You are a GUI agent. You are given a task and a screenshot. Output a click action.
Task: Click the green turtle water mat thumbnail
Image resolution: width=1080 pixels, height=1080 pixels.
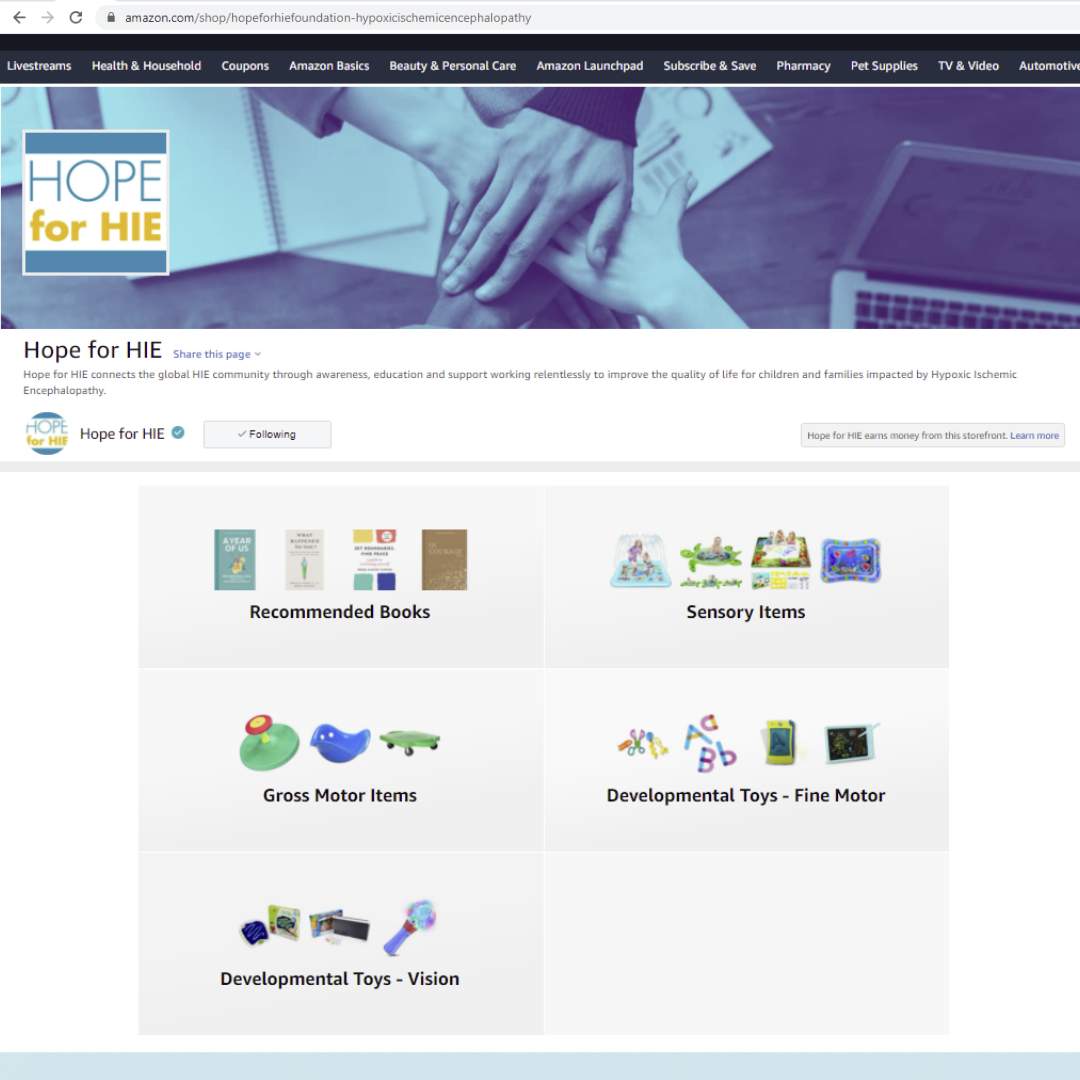pyautogui.click(x=711, y=562)
